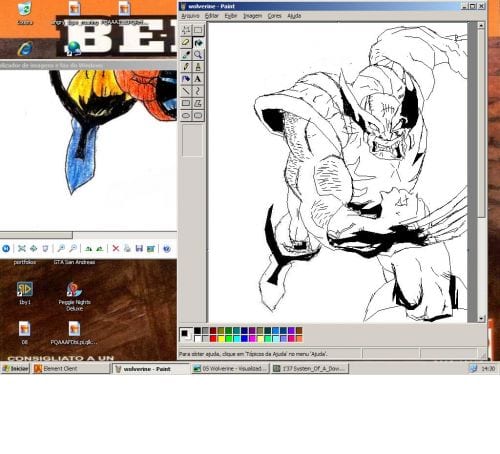The width and height of the screenshot is (500, 454).
Task: Open the Editar menu in Paint
Action: click(211, 16)
